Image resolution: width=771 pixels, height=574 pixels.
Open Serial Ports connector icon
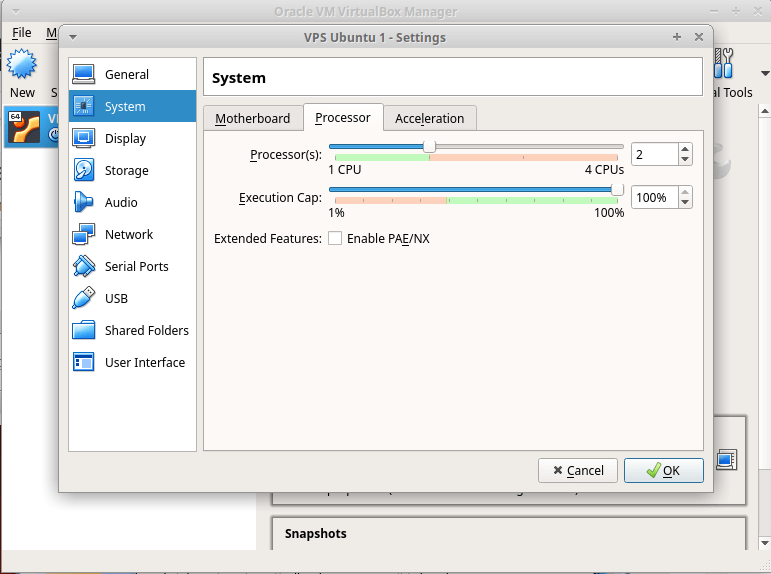click(x=84, y=266)
